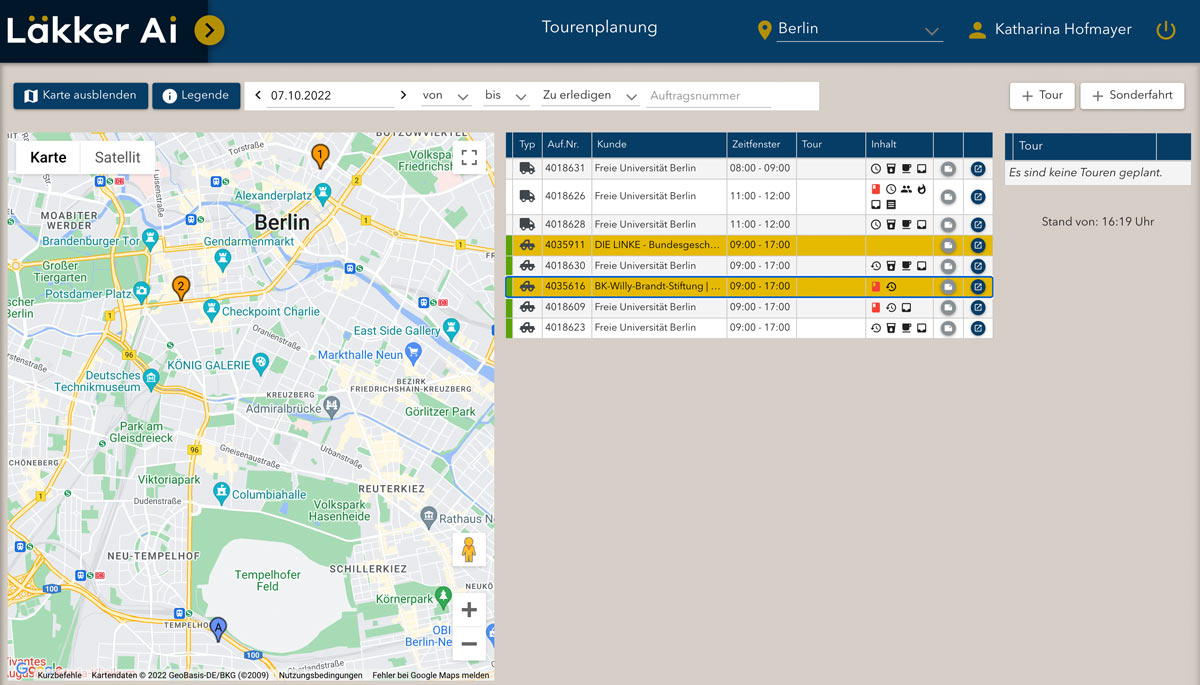
Task: Hide map with Karte ausblenden
Action: [x=81, y=96]
